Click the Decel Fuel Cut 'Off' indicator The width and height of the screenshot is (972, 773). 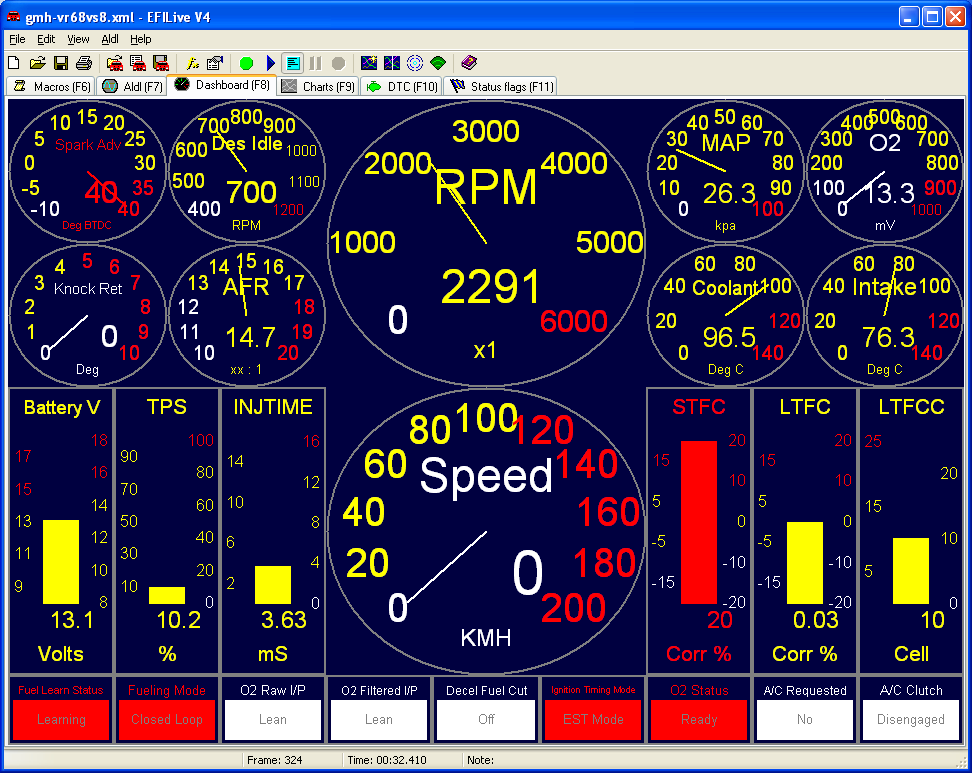tap(486, 719)
